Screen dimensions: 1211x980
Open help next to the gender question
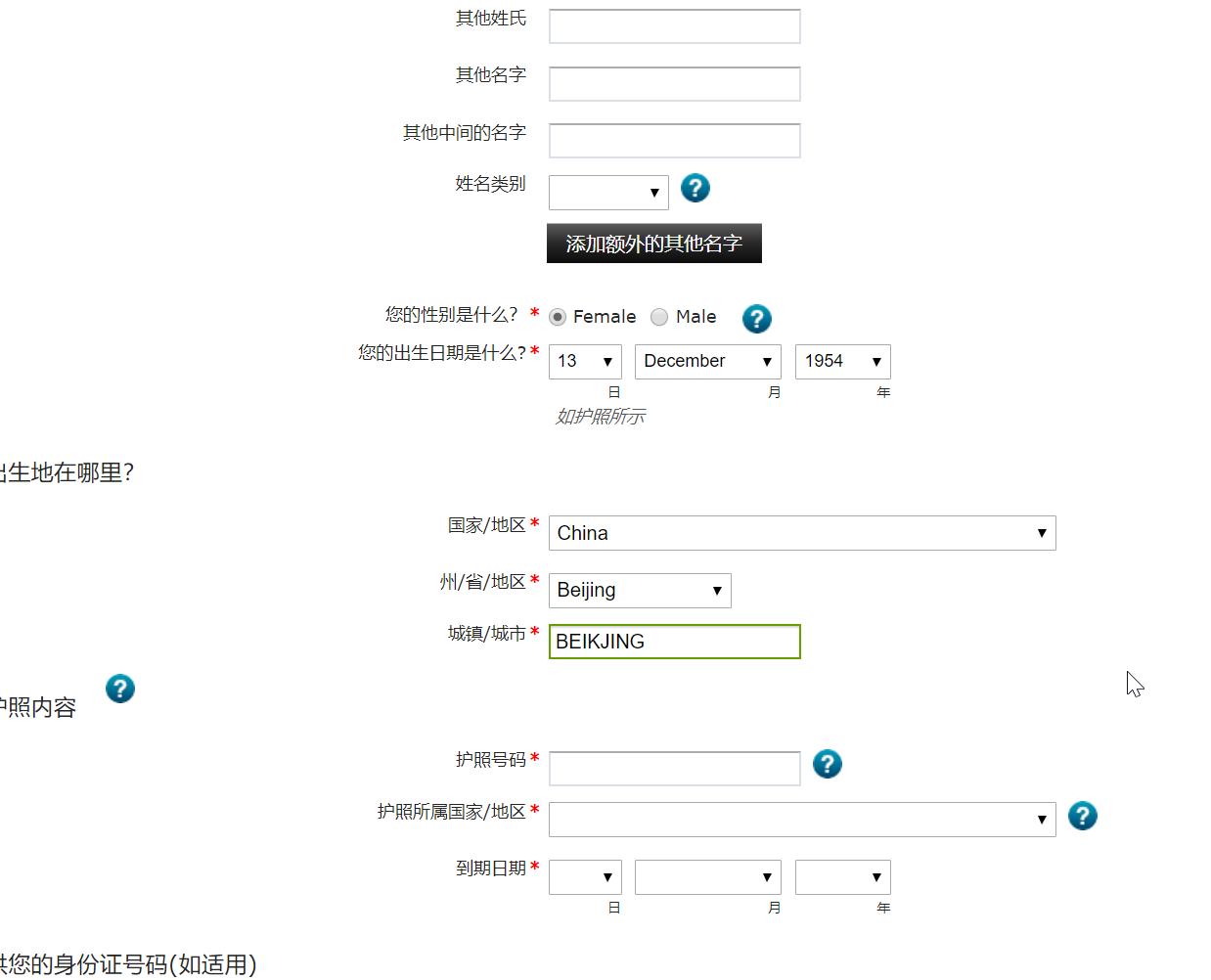(756, 318)
